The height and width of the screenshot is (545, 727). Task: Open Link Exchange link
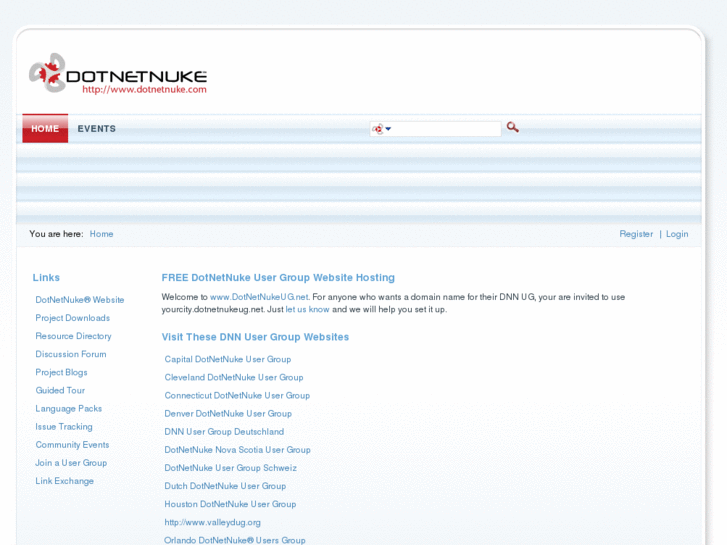[64, 481]
